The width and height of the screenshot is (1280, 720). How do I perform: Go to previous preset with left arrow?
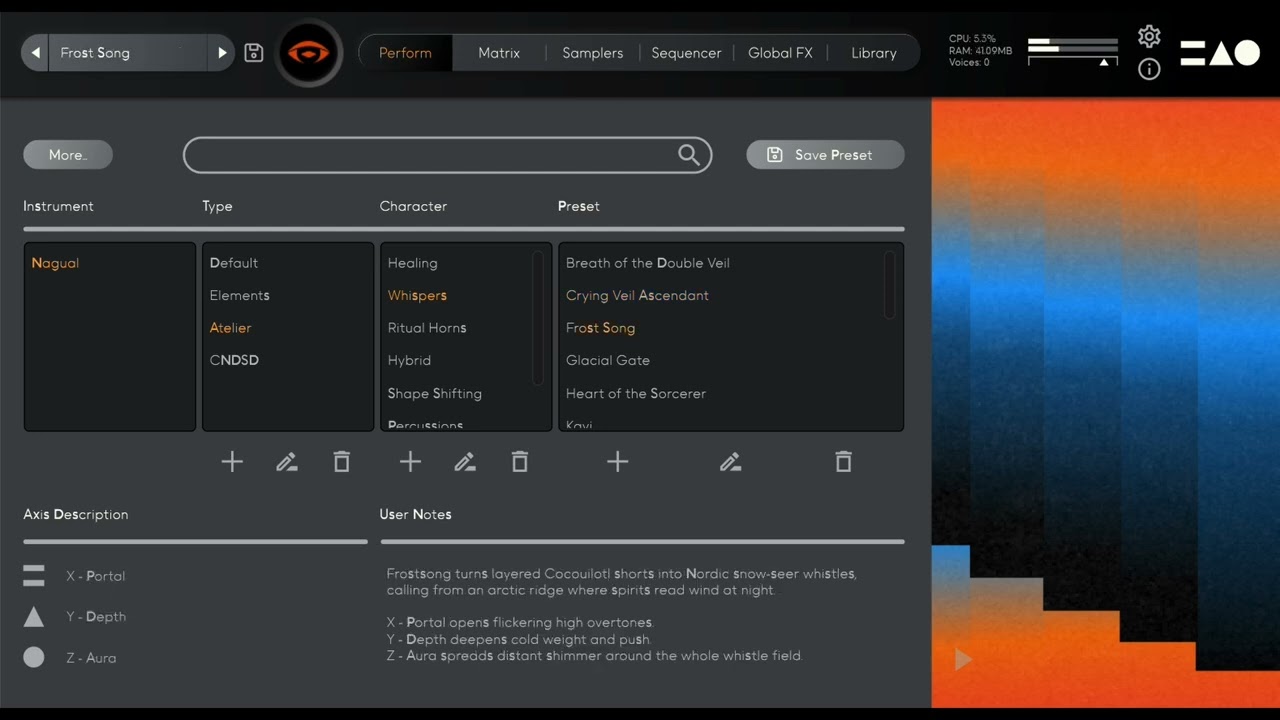pyautogui.click(x=36, y=53)
